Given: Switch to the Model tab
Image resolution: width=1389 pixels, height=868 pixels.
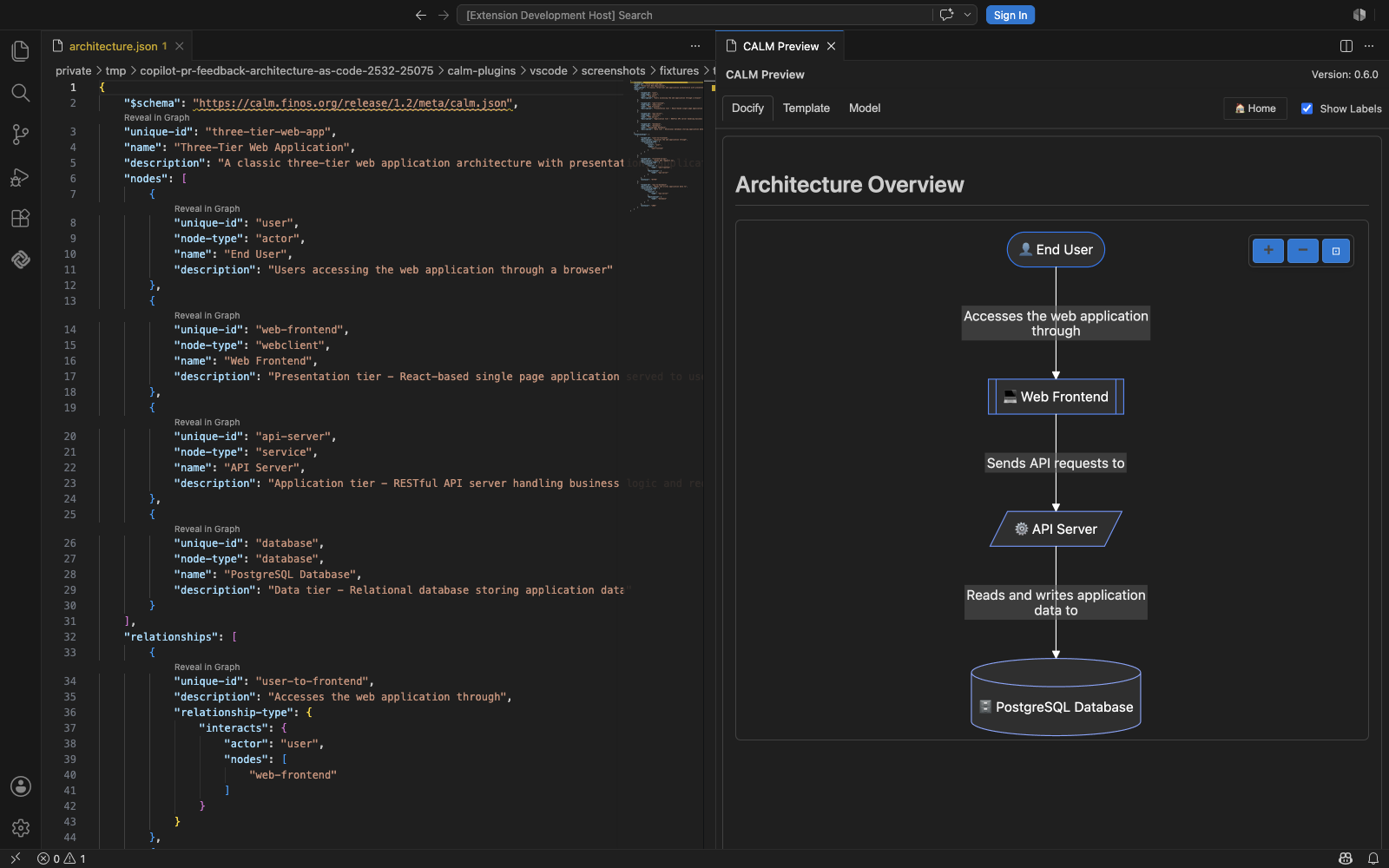Looking at the screenshot, I should pyautogui.click(x=865, y=108).
